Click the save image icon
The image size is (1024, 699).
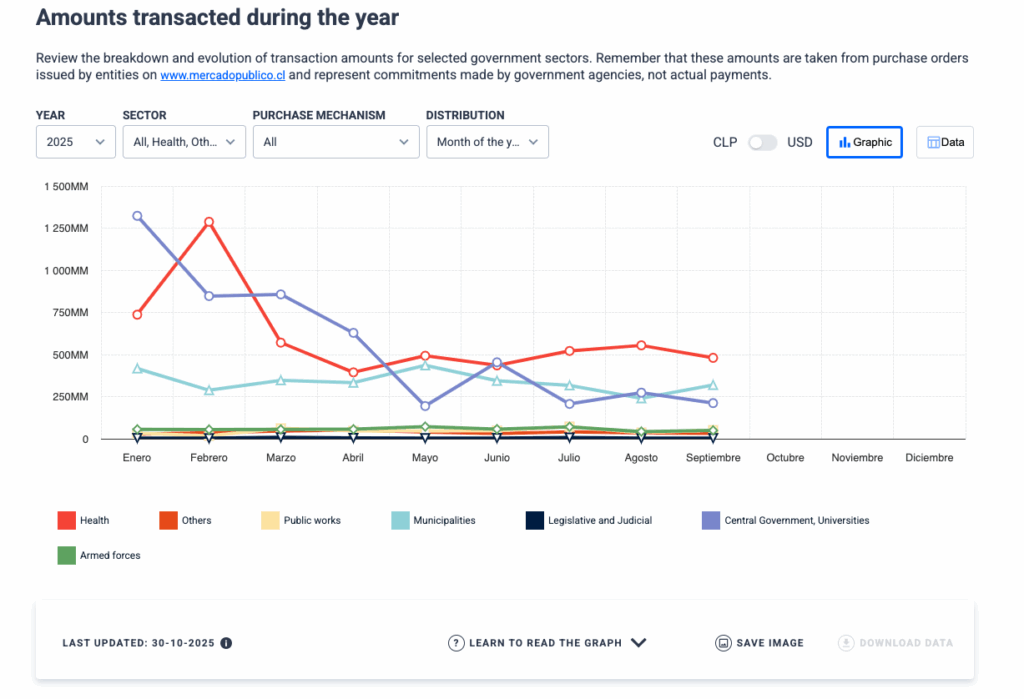coord(723,643)
